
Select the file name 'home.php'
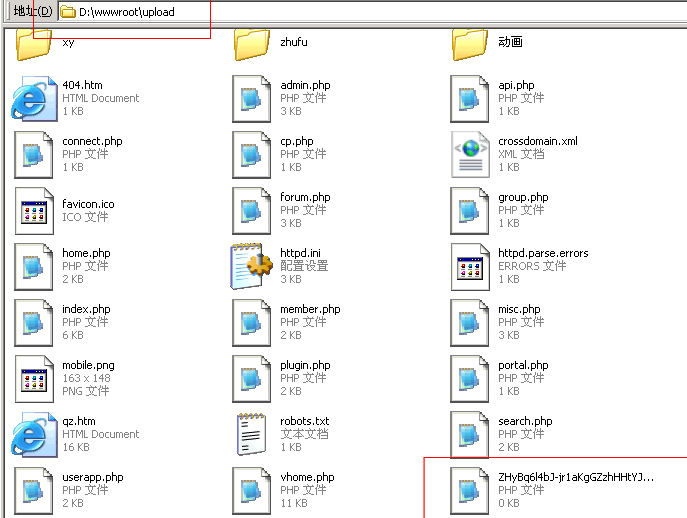(86, 253)
